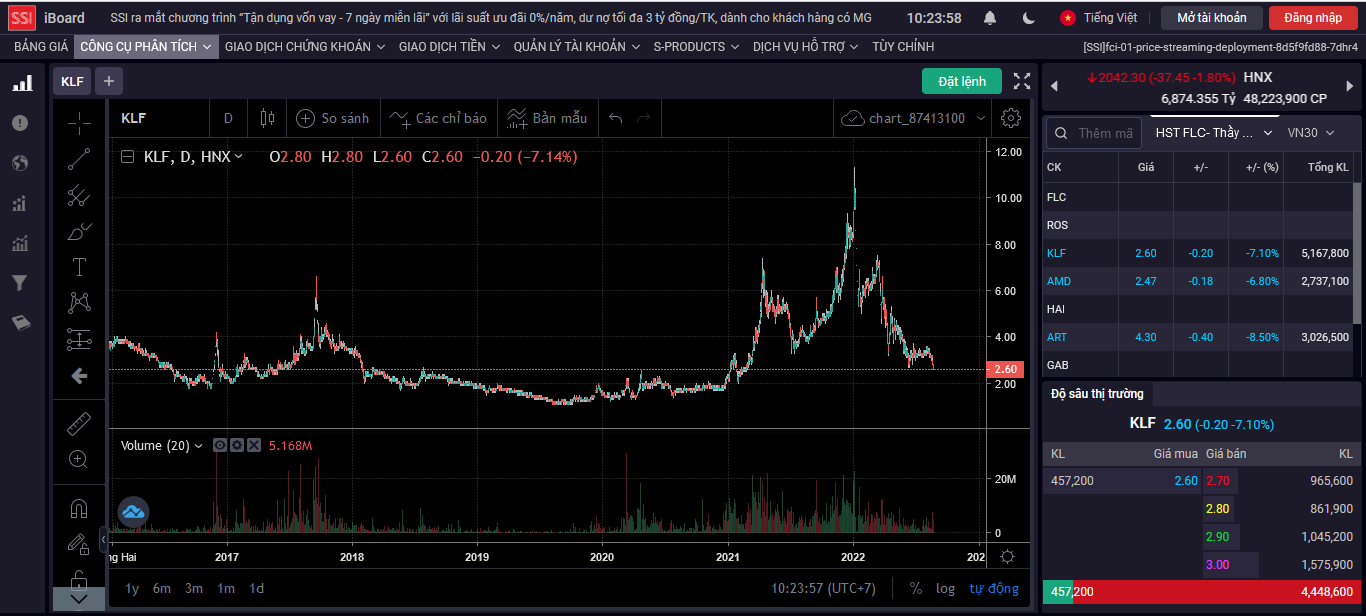Remove the Volume indicator with X
1366x616 pixels.
click(254, 445)
